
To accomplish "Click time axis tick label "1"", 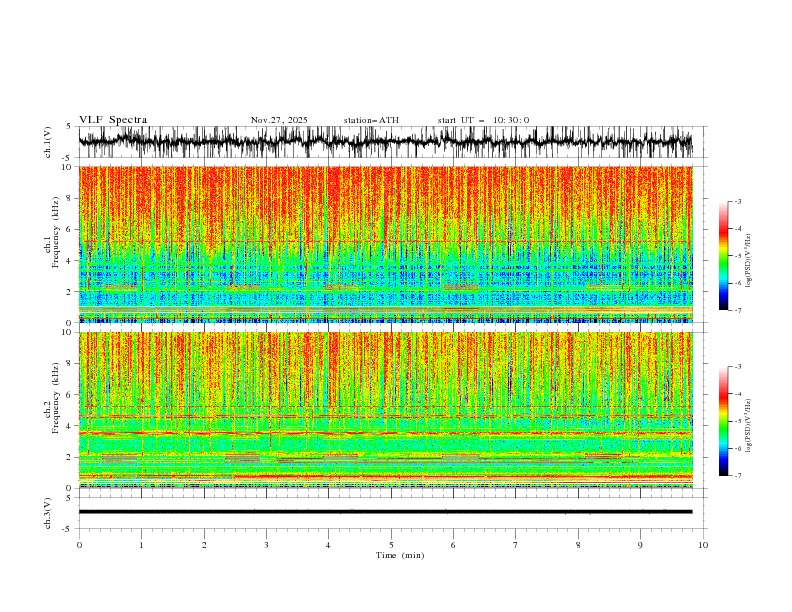I will point(141,545).
